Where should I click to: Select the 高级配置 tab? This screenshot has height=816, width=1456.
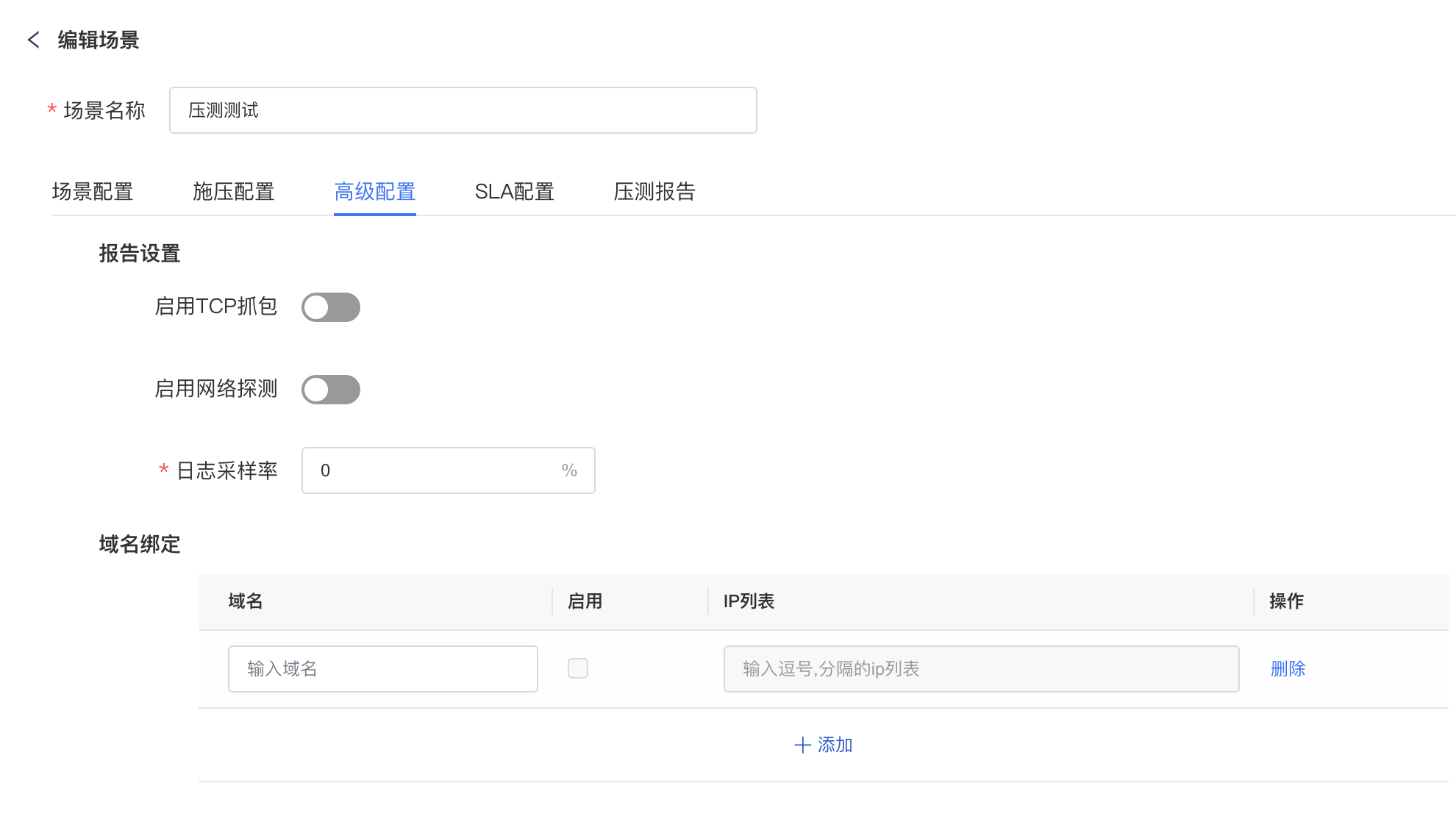(x=374, y=192)
